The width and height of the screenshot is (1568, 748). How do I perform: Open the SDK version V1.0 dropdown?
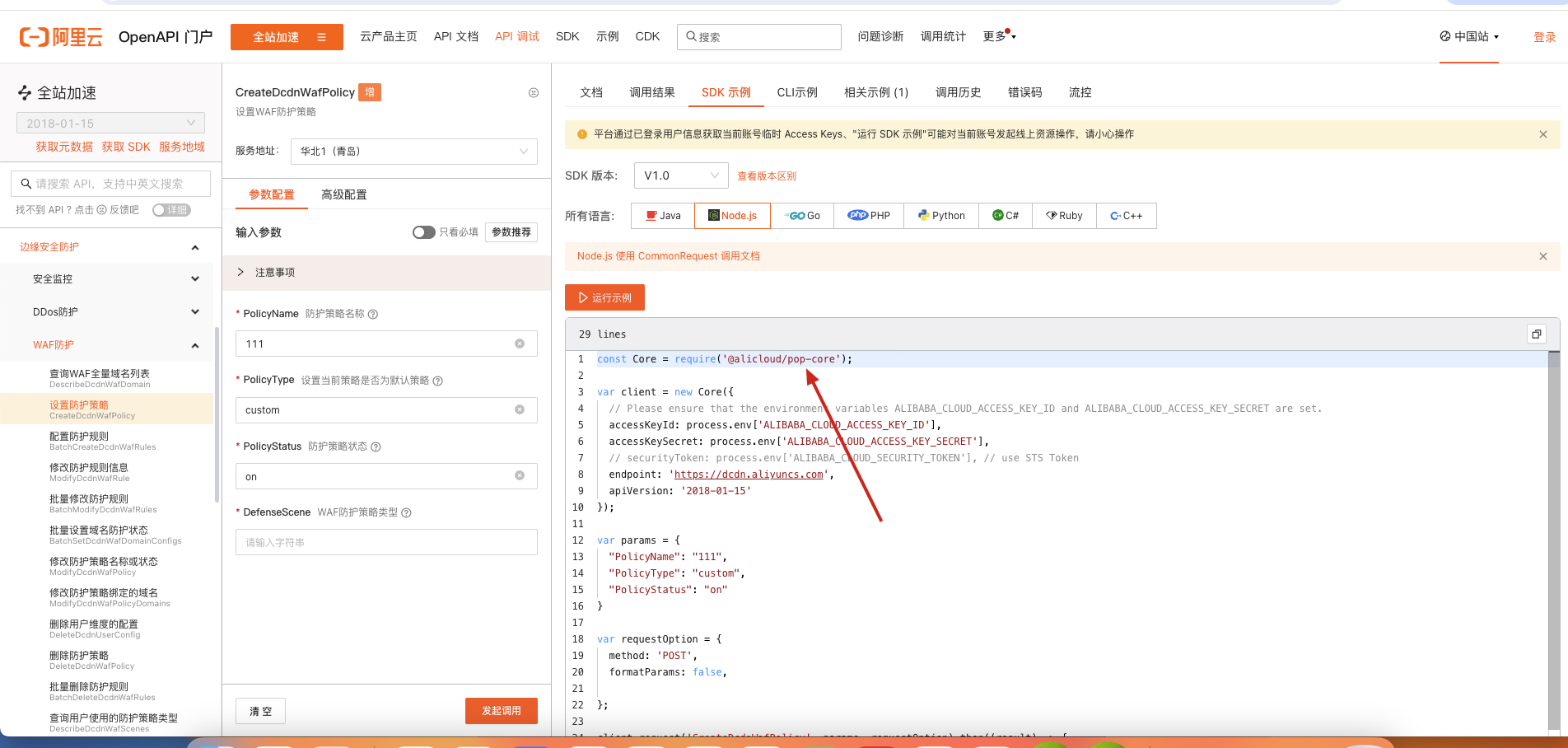pos(681,175)
